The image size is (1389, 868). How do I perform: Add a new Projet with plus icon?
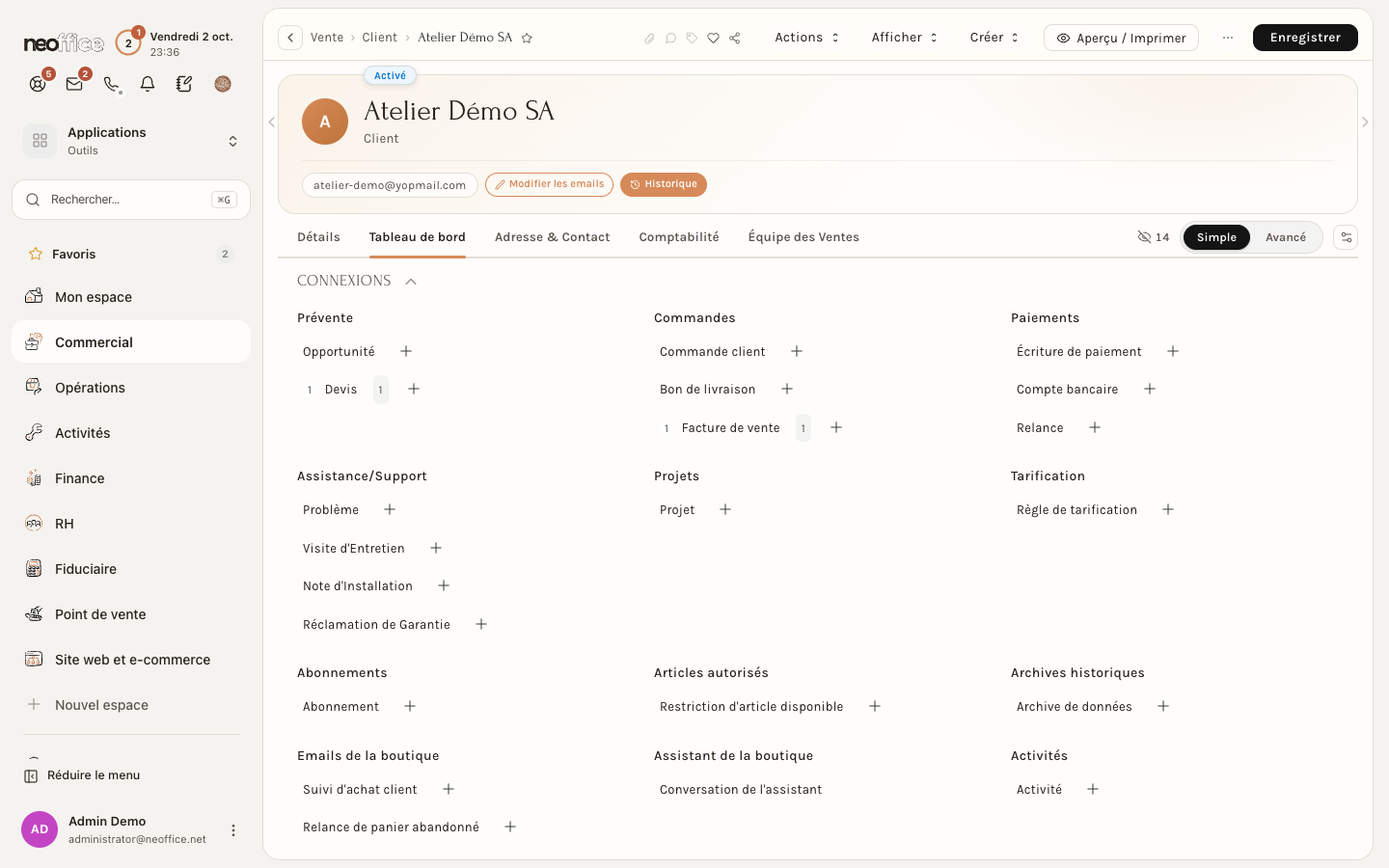coord(725,509)
